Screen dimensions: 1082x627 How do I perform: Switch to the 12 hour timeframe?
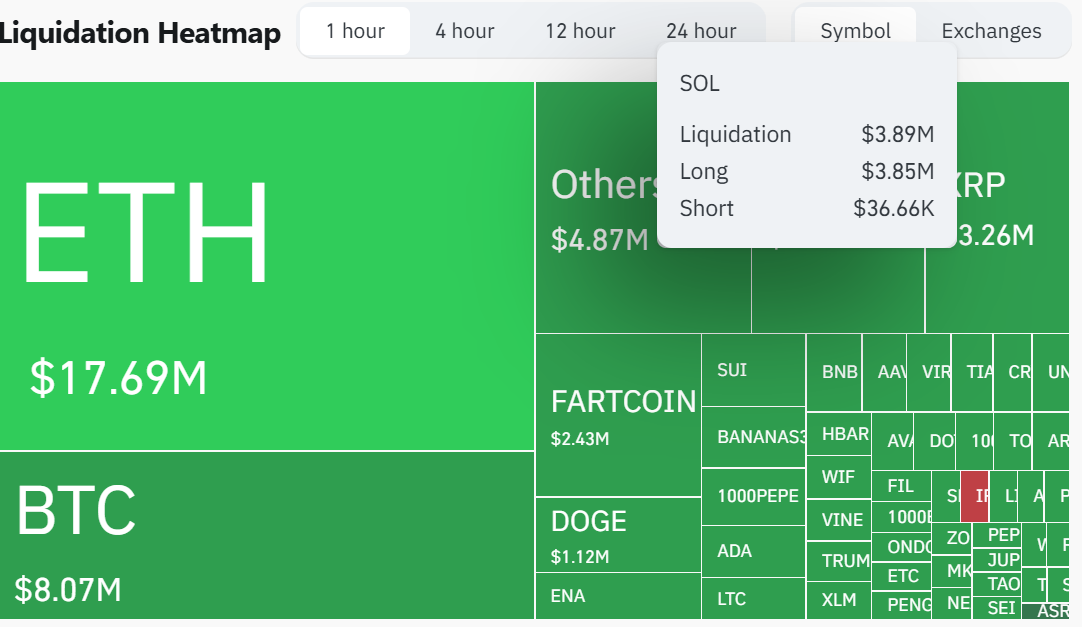[580, 31]
